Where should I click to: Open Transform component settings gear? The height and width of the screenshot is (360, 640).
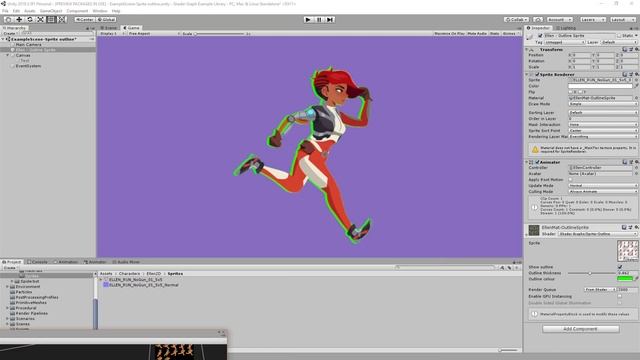pyautogui.click(x=636, y=49)
